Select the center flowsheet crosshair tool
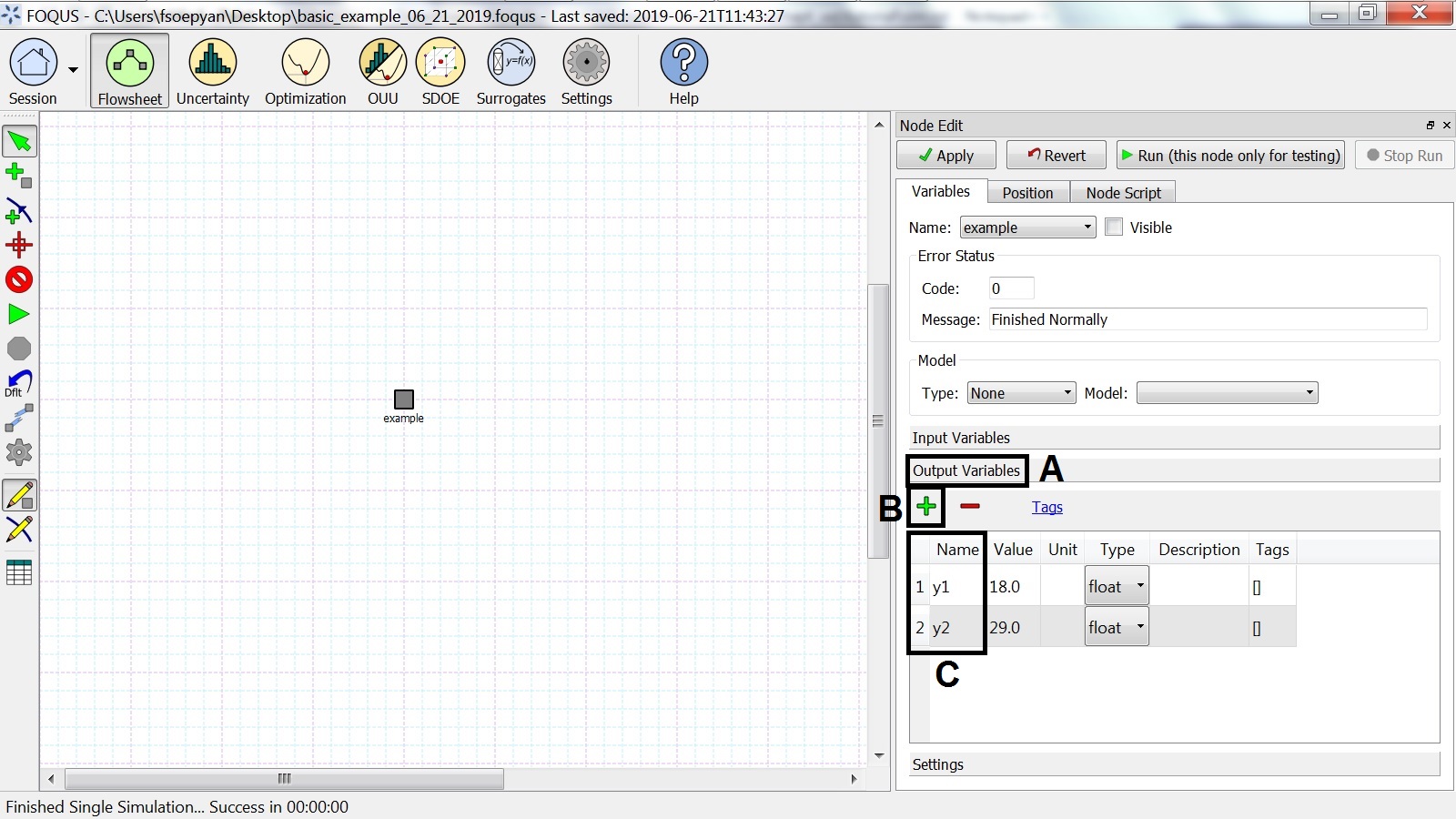This screenshot has width=1456, height=819. tap(18, 244)
